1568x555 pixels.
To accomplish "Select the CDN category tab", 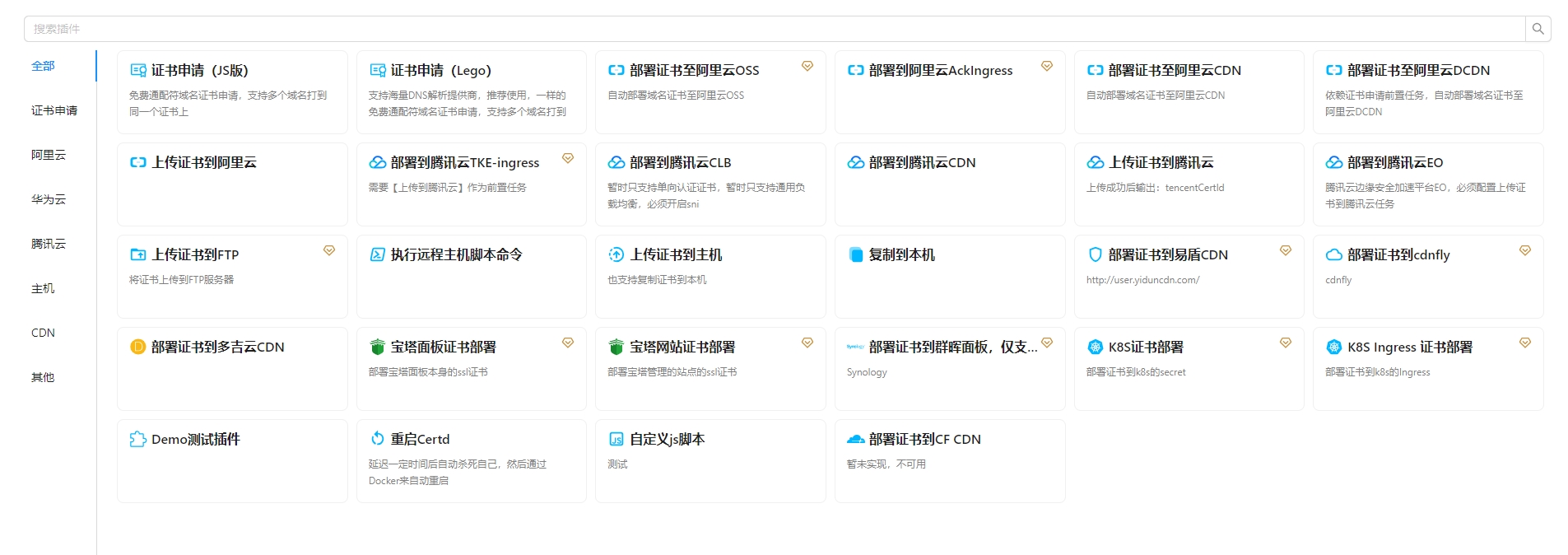I will click(43, 333).
